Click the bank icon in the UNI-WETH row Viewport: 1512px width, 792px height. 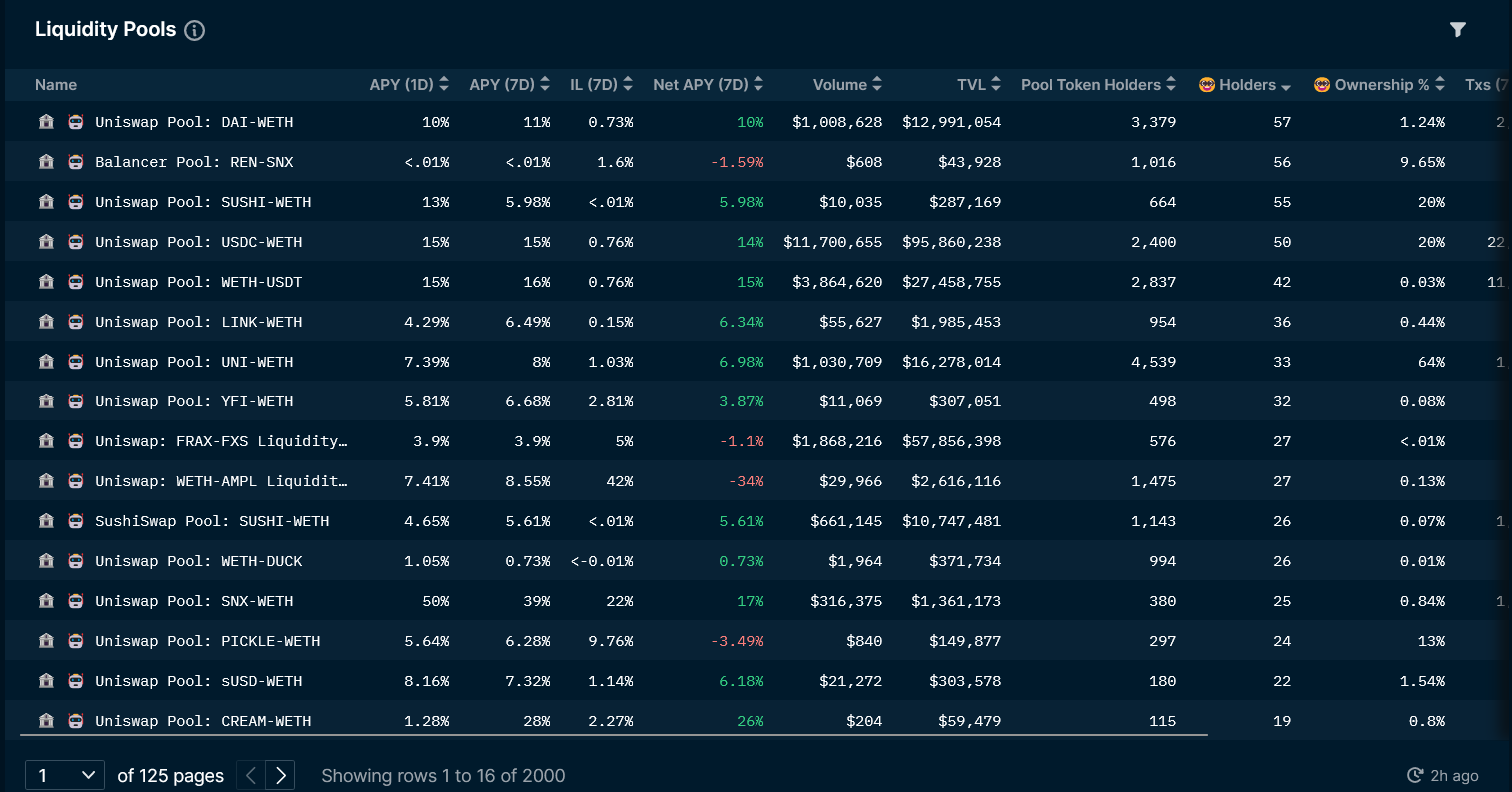46,362
